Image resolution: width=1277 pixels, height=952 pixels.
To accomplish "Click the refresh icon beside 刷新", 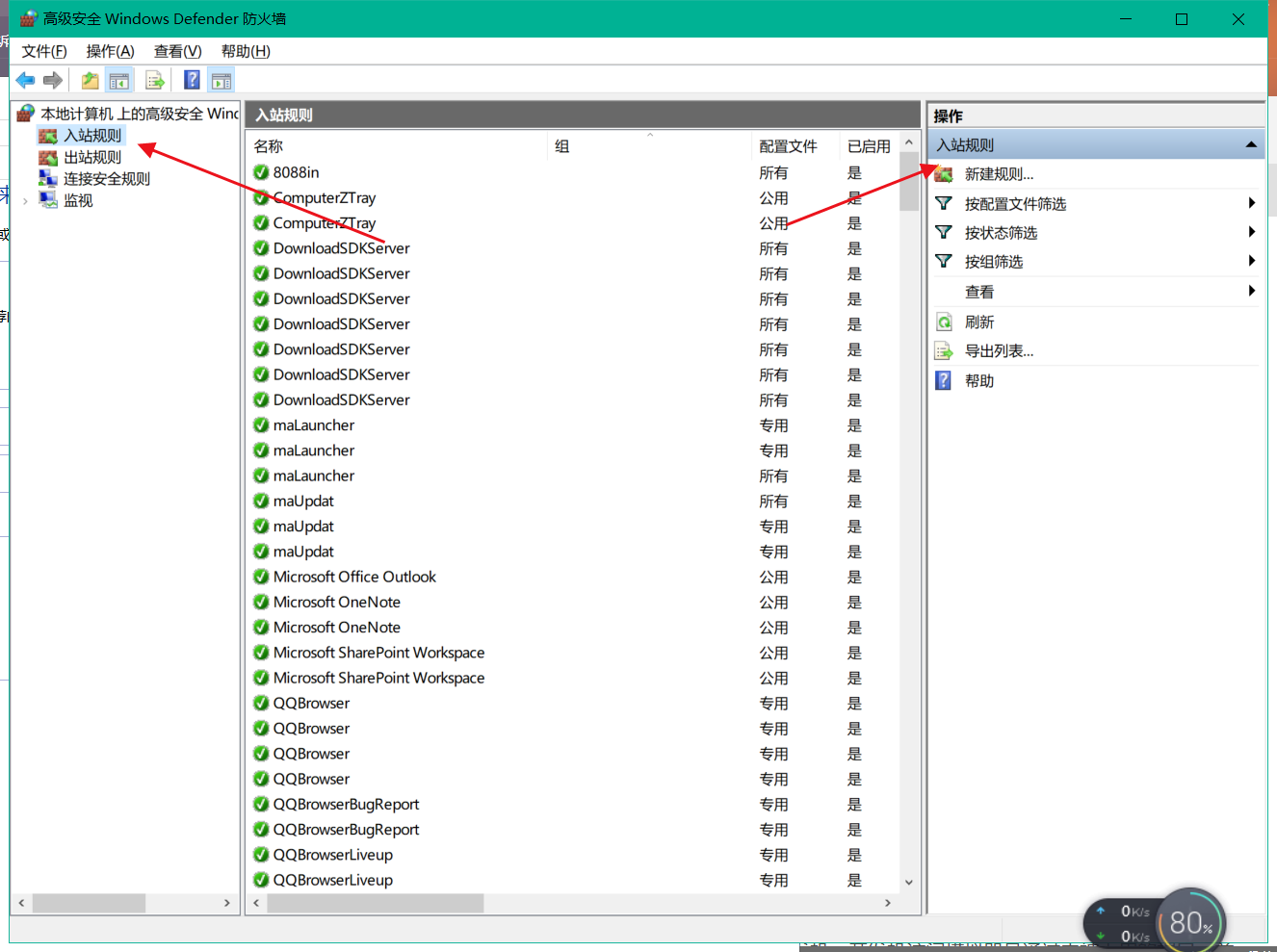I will coord(944,322).
